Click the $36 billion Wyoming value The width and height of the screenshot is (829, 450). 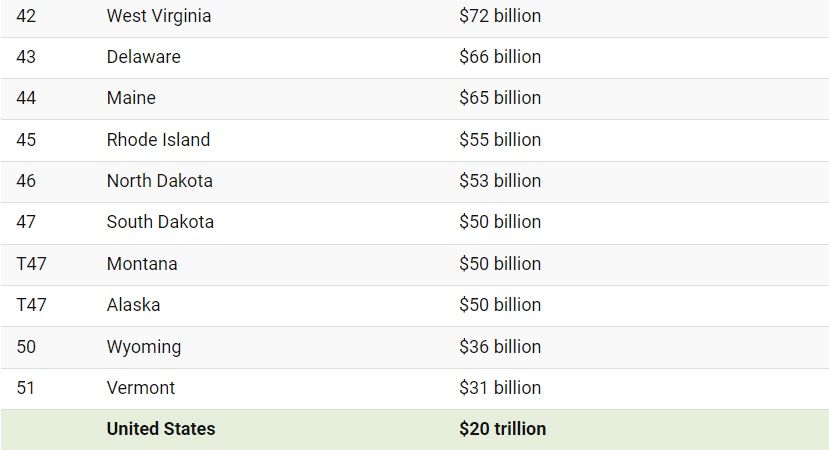point(500,347)
